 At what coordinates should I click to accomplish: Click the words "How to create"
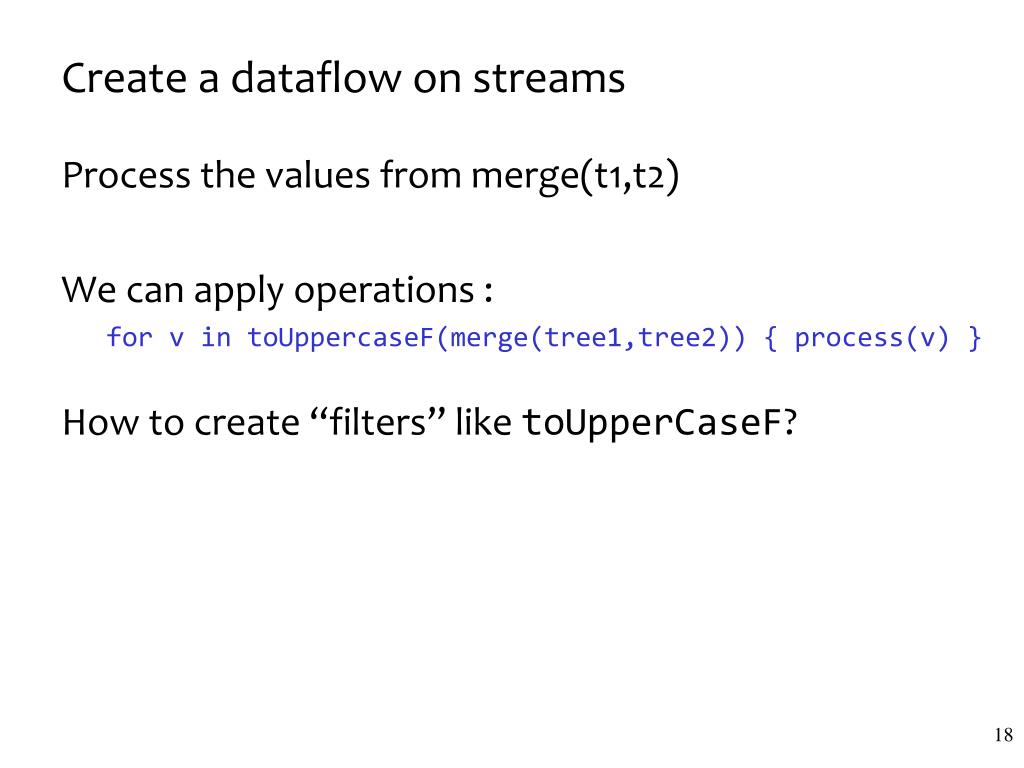click(173, 423)
